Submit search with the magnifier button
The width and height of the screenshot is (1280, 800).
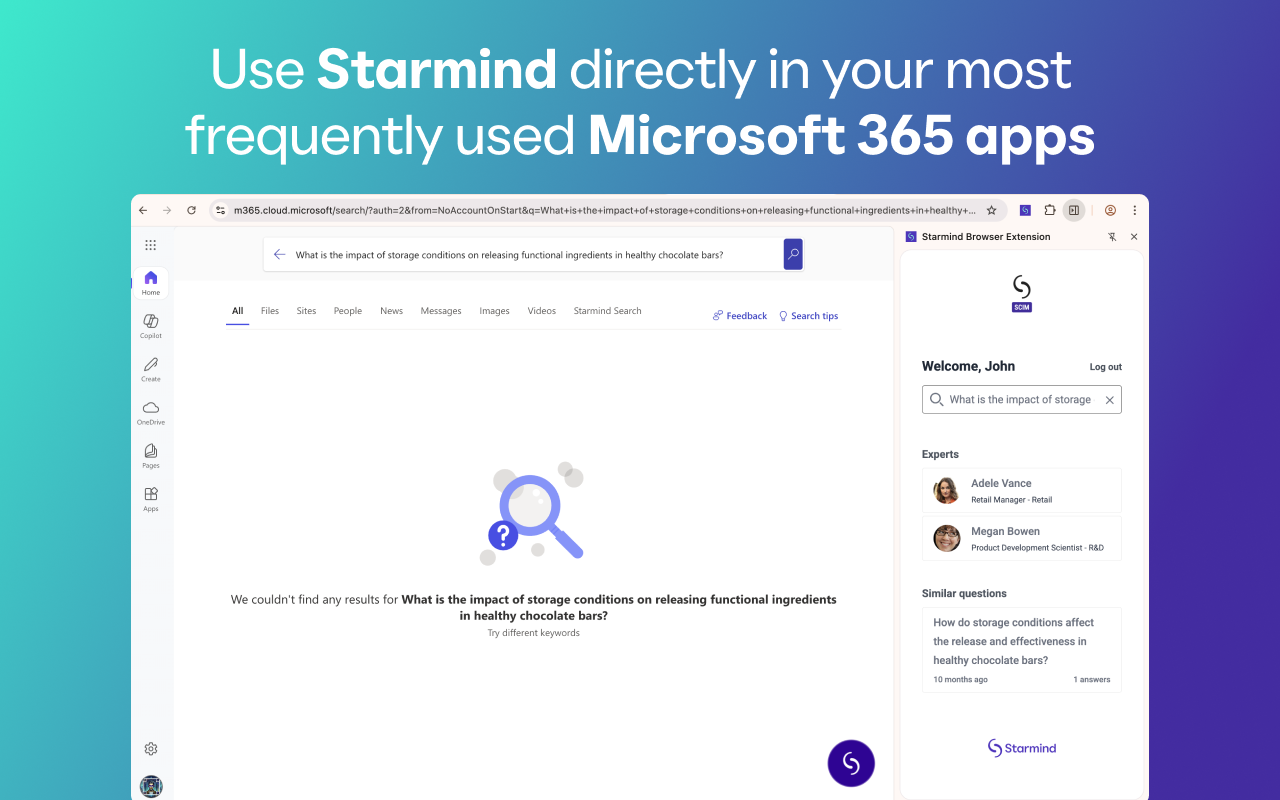pos(793,254)
